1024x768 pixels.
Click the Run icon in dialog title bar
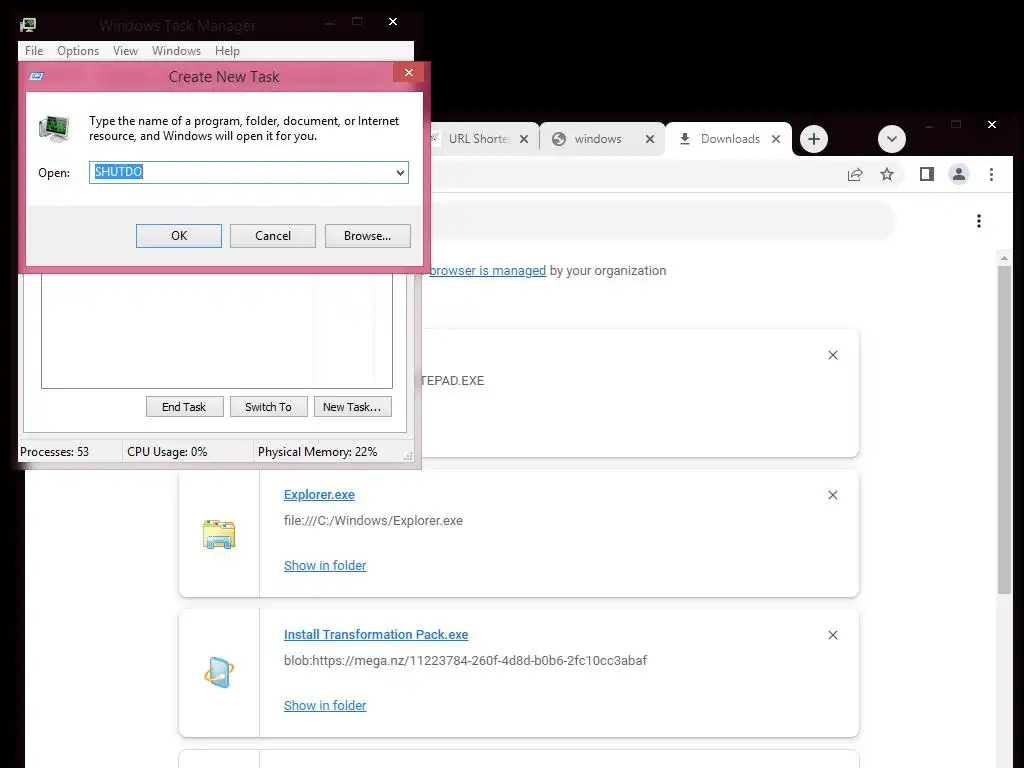[37, 76]
